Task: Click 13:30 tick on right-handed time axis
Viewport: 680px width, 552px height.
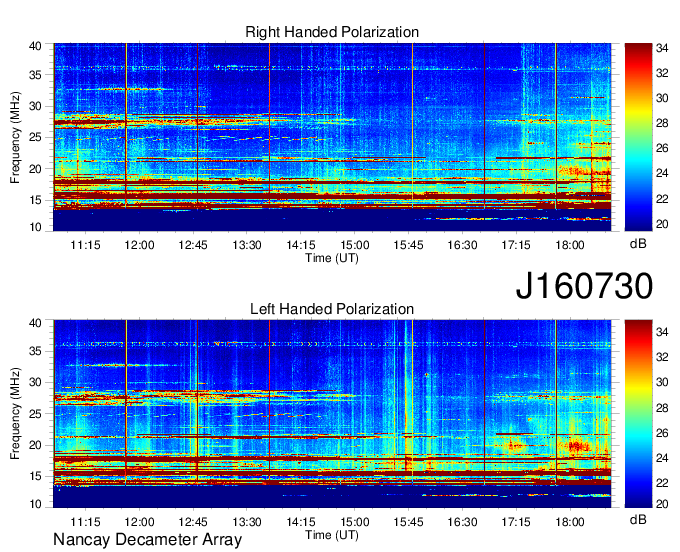Action: (247, 245)
